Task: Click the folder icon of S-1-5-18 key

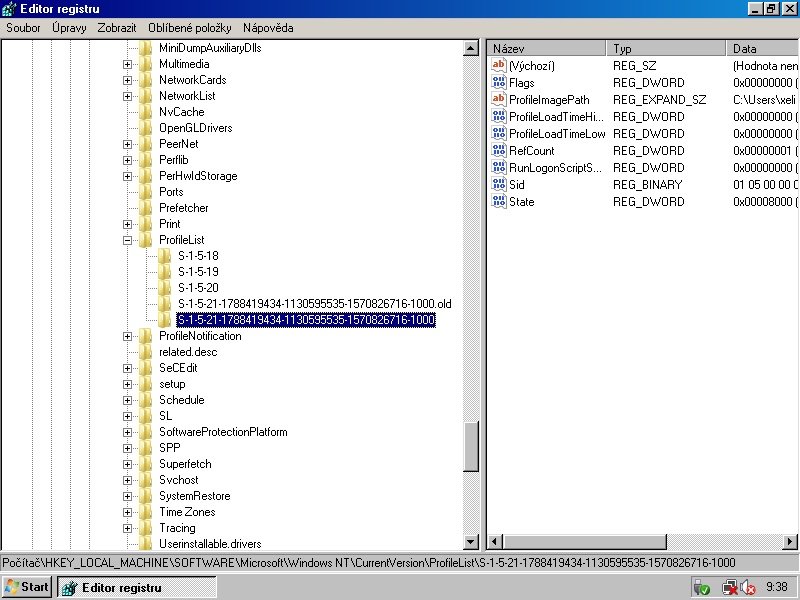Action: [x=166, y=256]
